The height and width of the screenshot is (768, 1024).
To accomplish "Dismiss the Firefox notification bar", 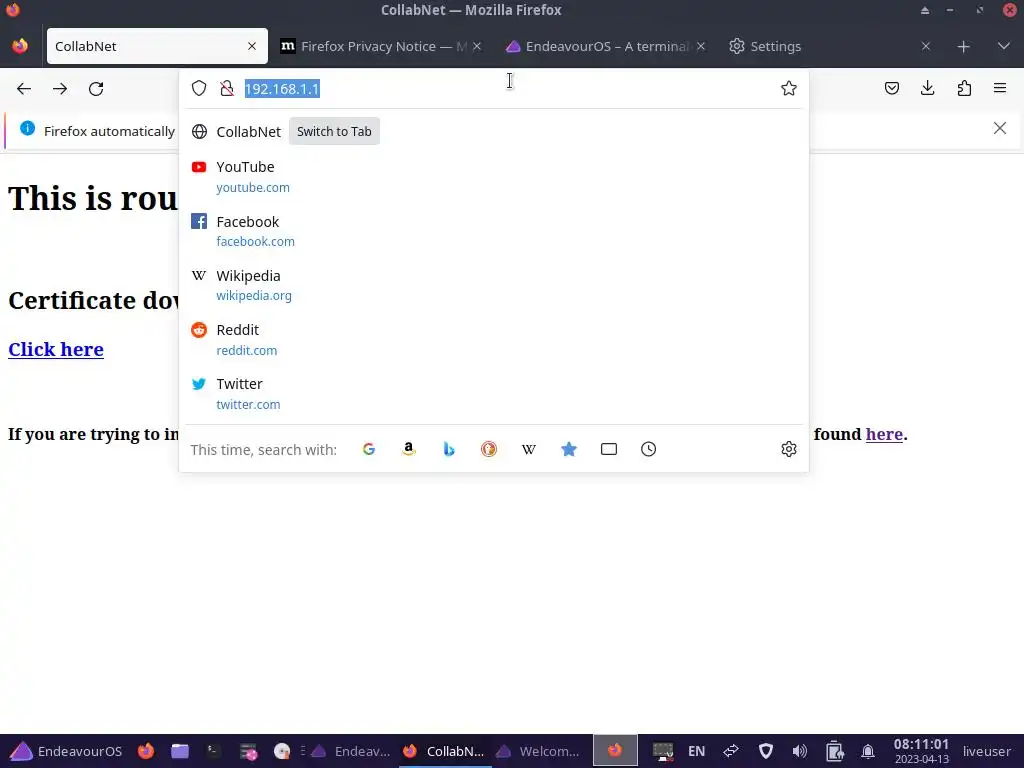I will click(1000, 128).
